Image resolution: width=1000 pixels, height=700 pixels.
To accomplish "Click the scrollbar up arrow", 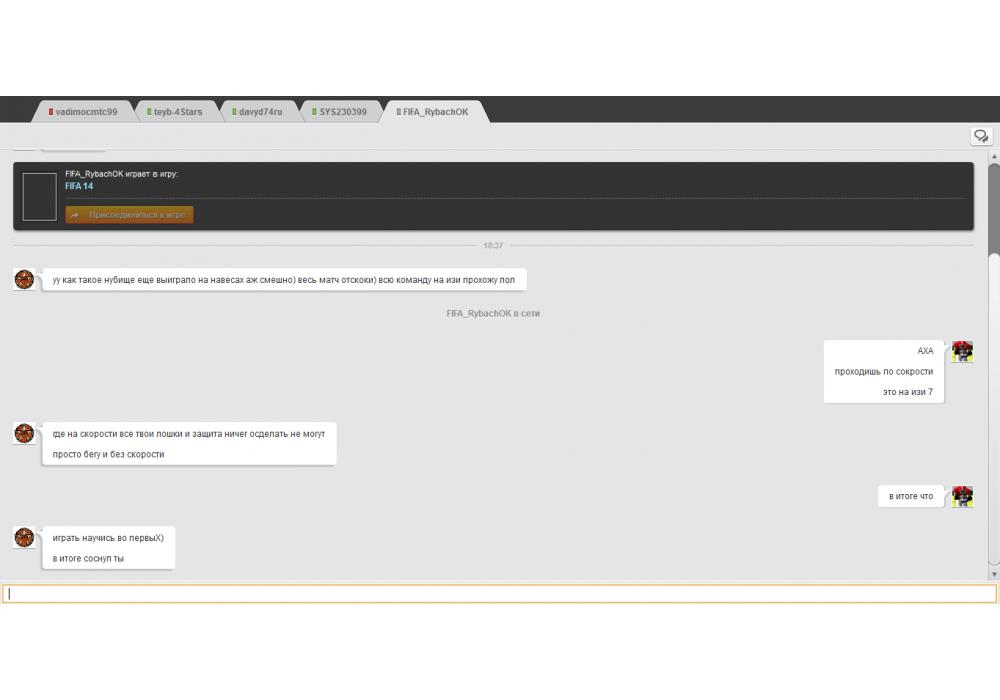I will click(993, 156).
